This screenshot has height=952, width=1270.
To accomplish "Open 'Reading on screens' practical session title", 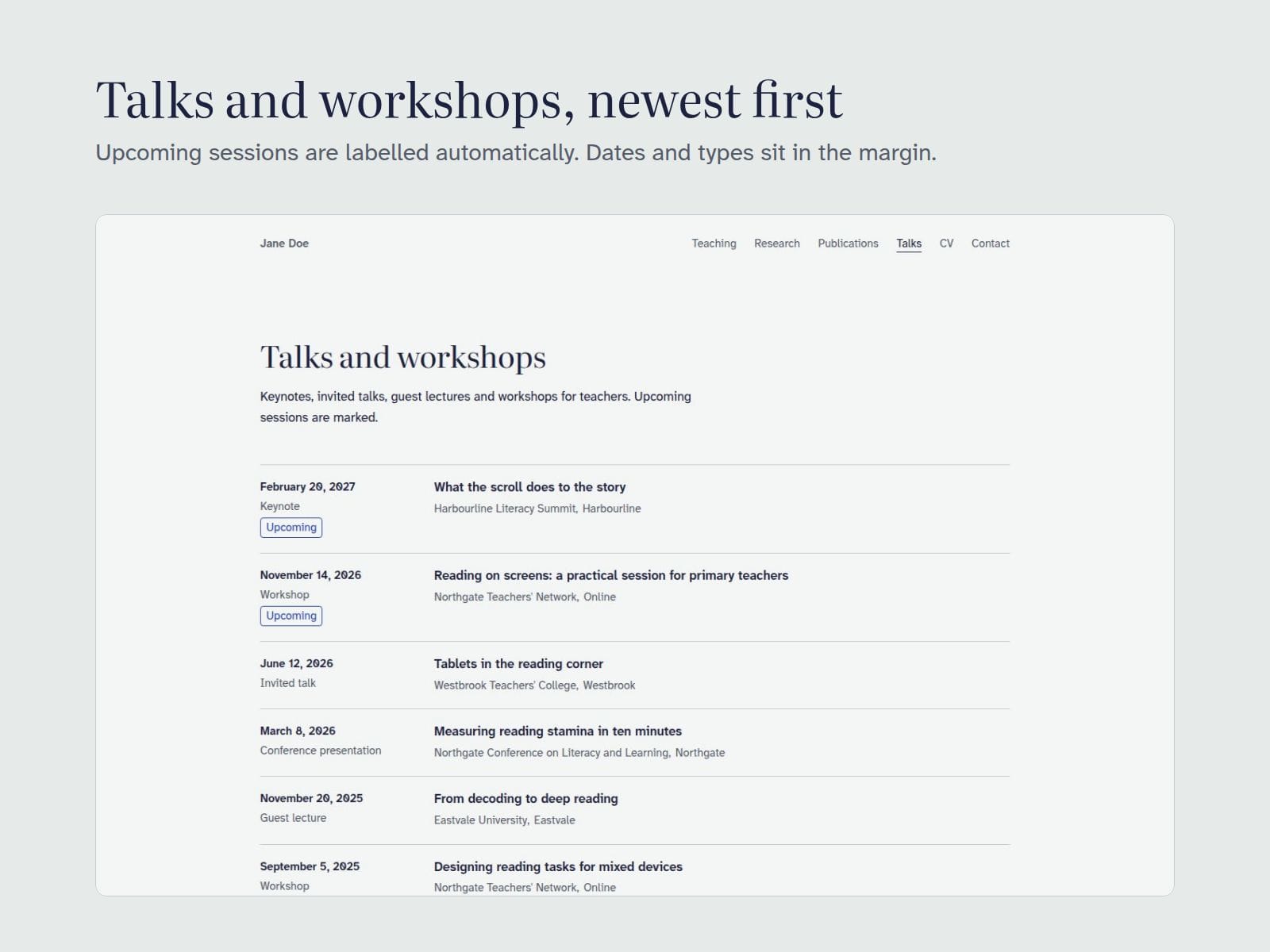I will (x=611, y=575).
